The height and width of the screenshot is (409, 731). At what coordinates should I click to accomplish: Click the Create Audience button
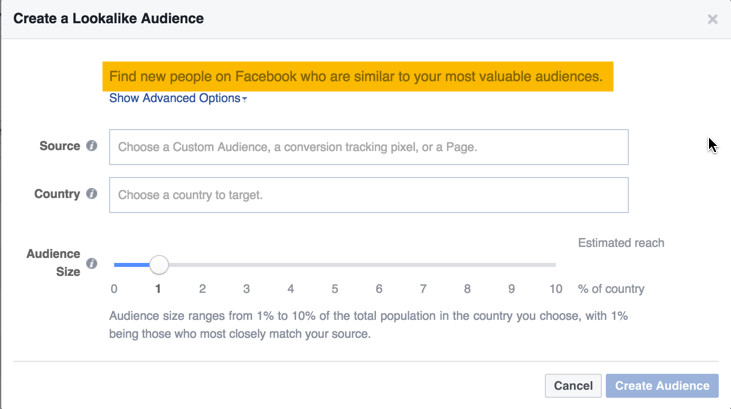click(x=662, y=386)
